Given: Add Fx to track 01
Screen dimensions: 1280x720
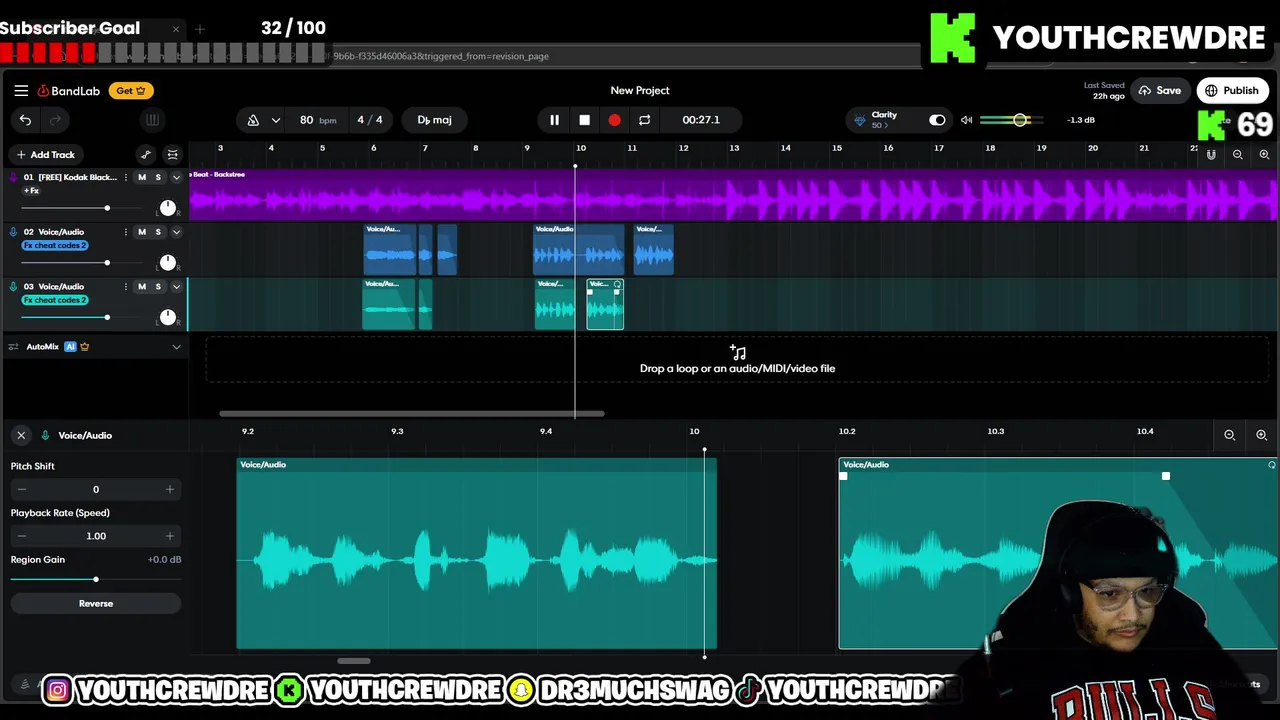Looking at the screenshot, I should tap(32, 190).
